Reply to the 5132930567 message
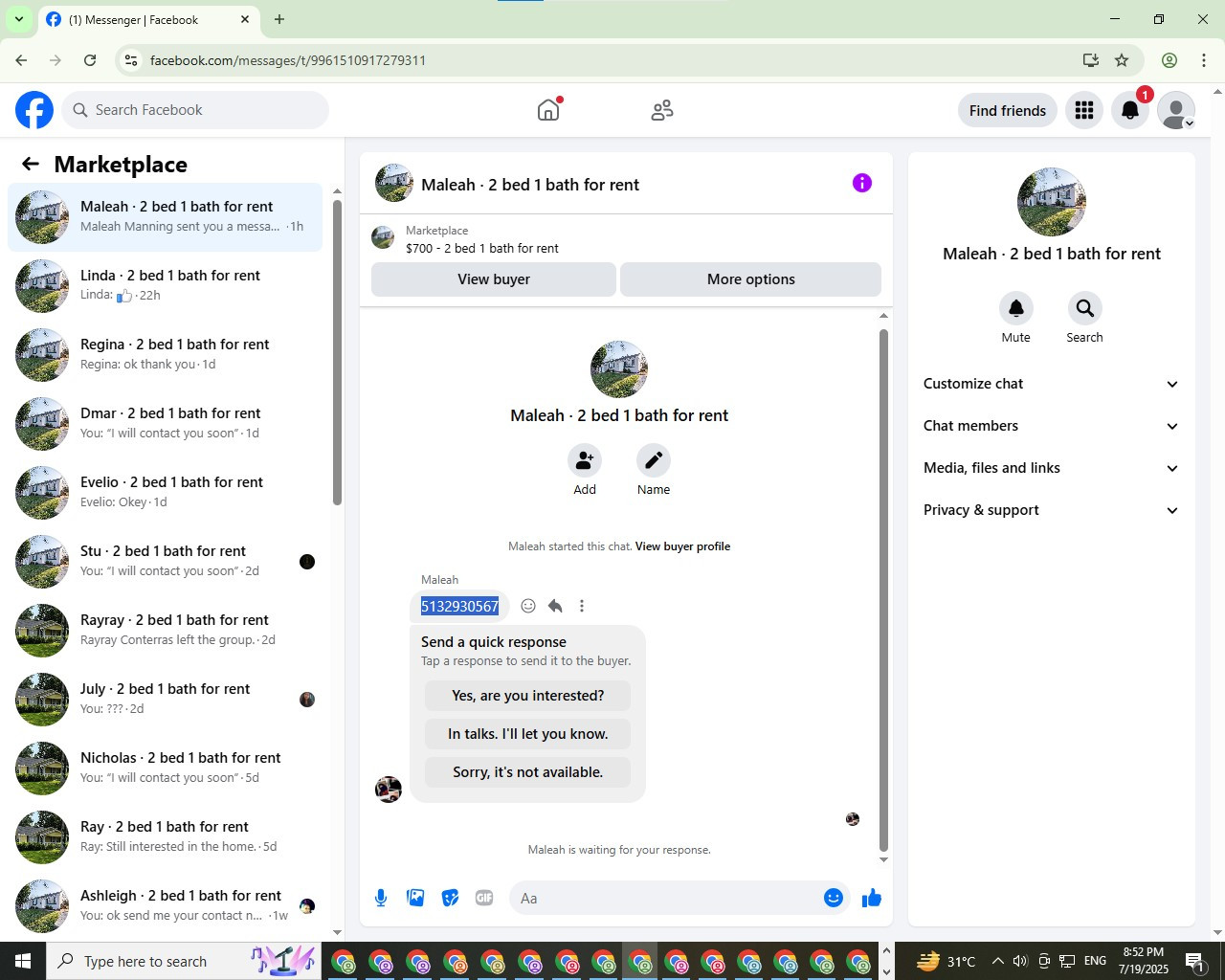This screenshot has width=1225, height=980. [x=555, y=606]
